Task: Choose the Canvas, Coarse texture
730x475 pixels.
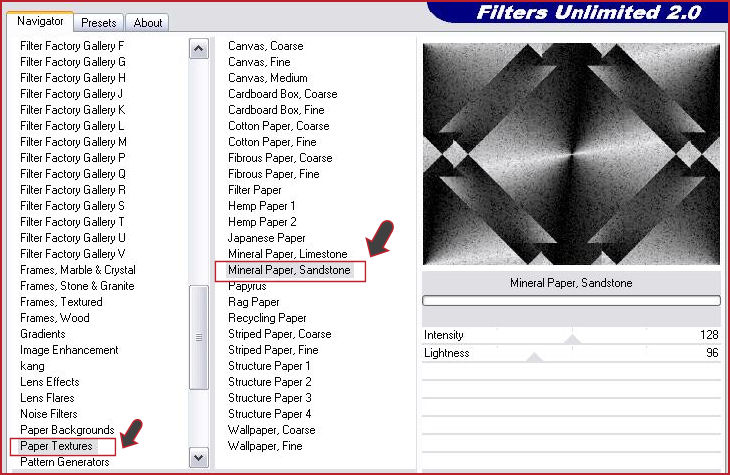Action: (268, 46)
